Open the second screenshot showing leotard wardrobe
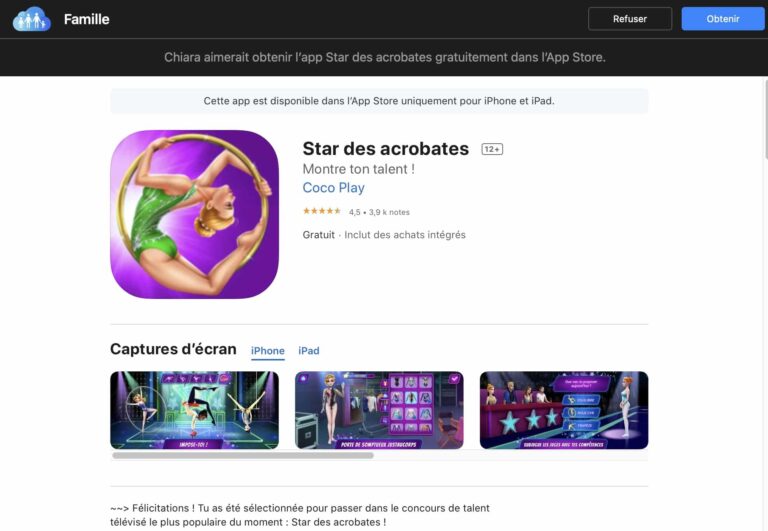 pyautogui.click(x=379, y=410)
